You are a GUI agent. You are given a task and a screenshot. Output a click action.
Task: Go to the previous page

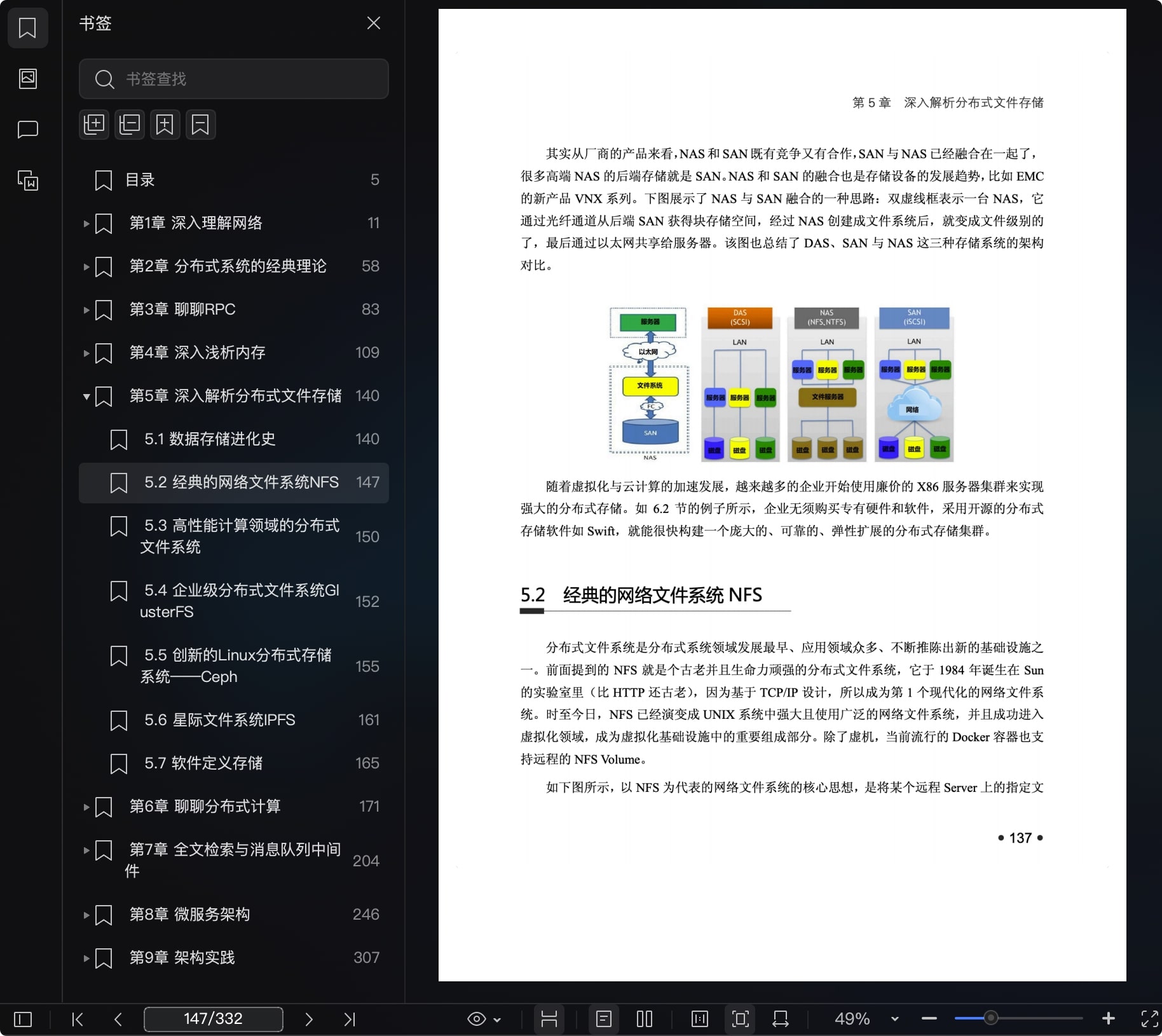(118, 1019)
